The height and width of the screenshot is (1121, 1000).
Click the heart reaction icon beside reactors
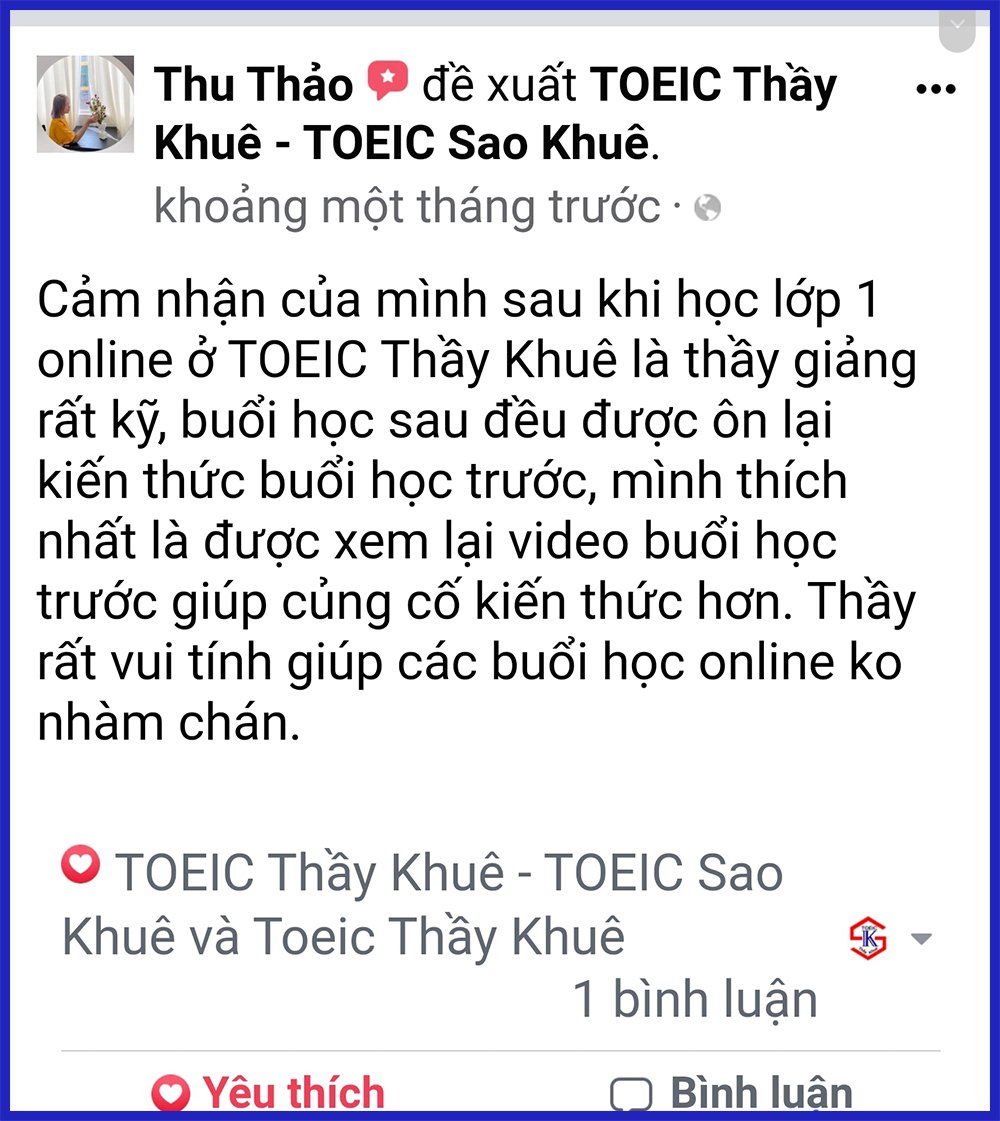81,864
